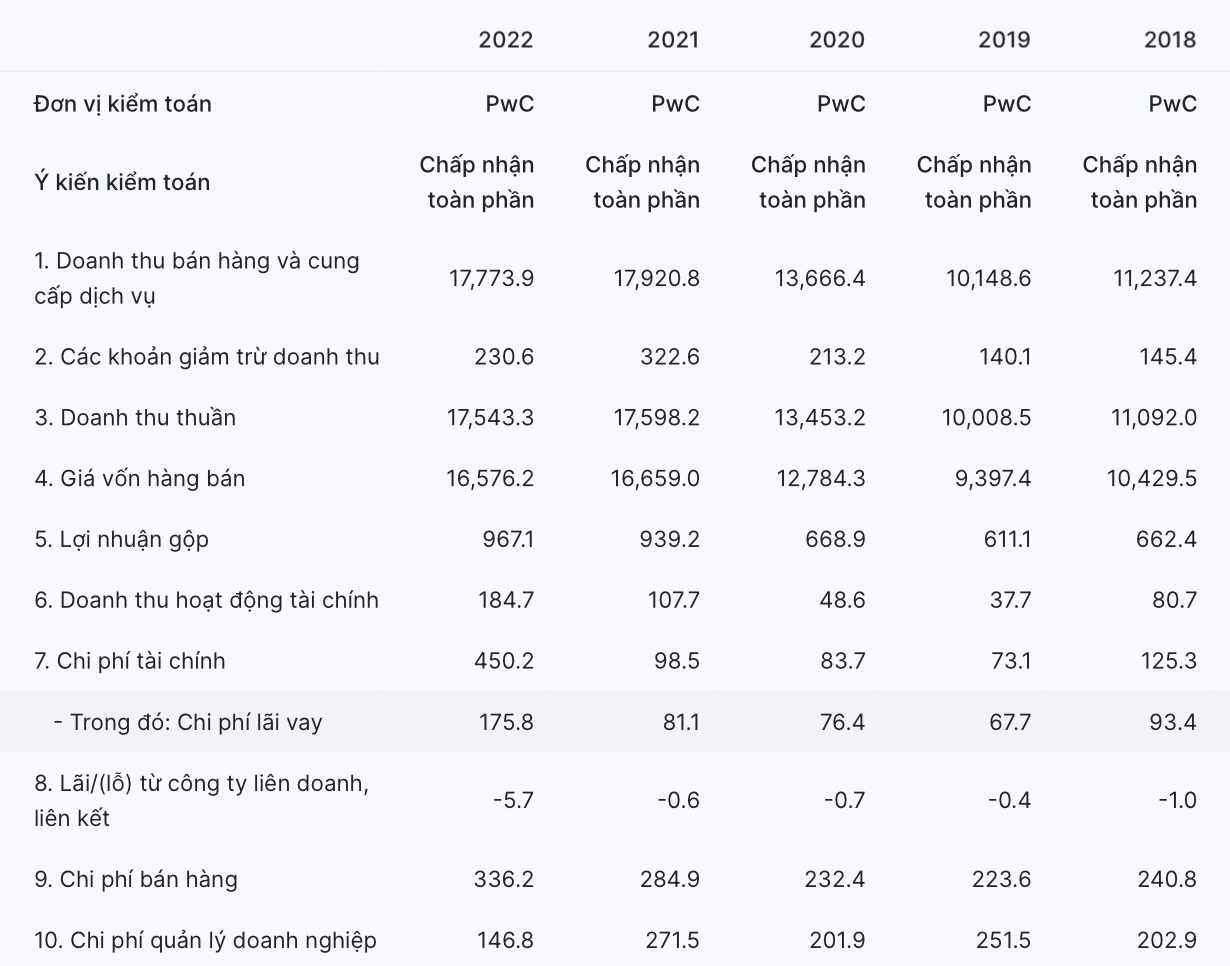Click 'Doanh thu bán hàng và cung cấp dịch vụ' row

click(x=196, y=279)
